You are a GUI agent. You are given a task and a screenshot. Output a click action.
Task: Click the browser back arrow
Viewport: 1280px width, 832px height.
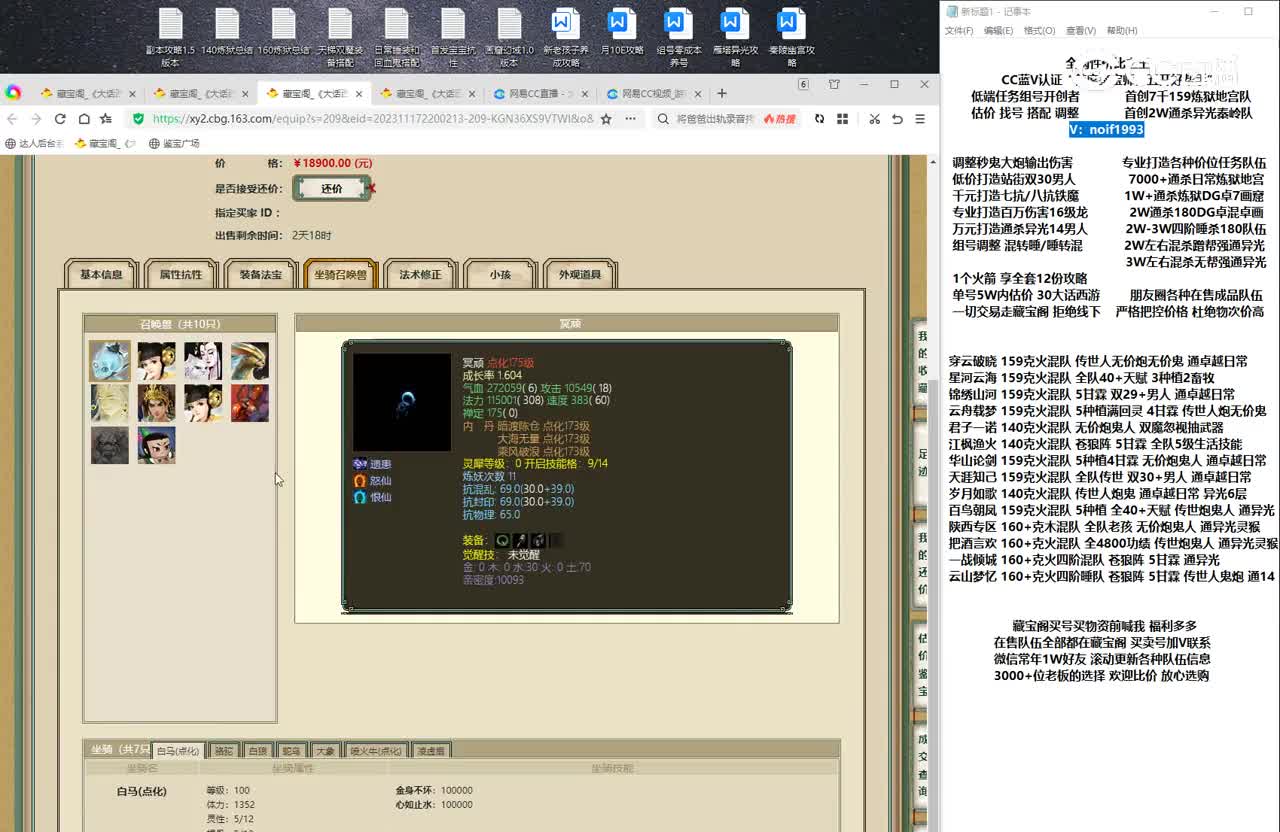click(12, 119)
